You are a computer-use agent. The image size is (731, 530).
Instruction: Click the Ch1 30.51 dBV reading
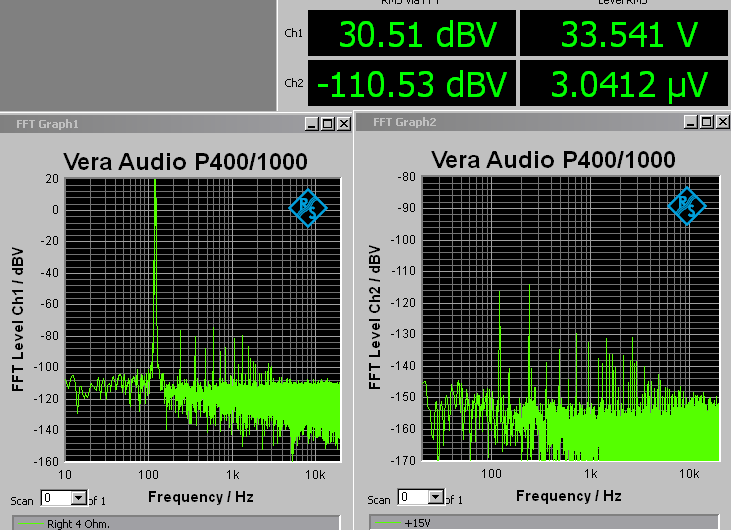click(x=412, y=34)
